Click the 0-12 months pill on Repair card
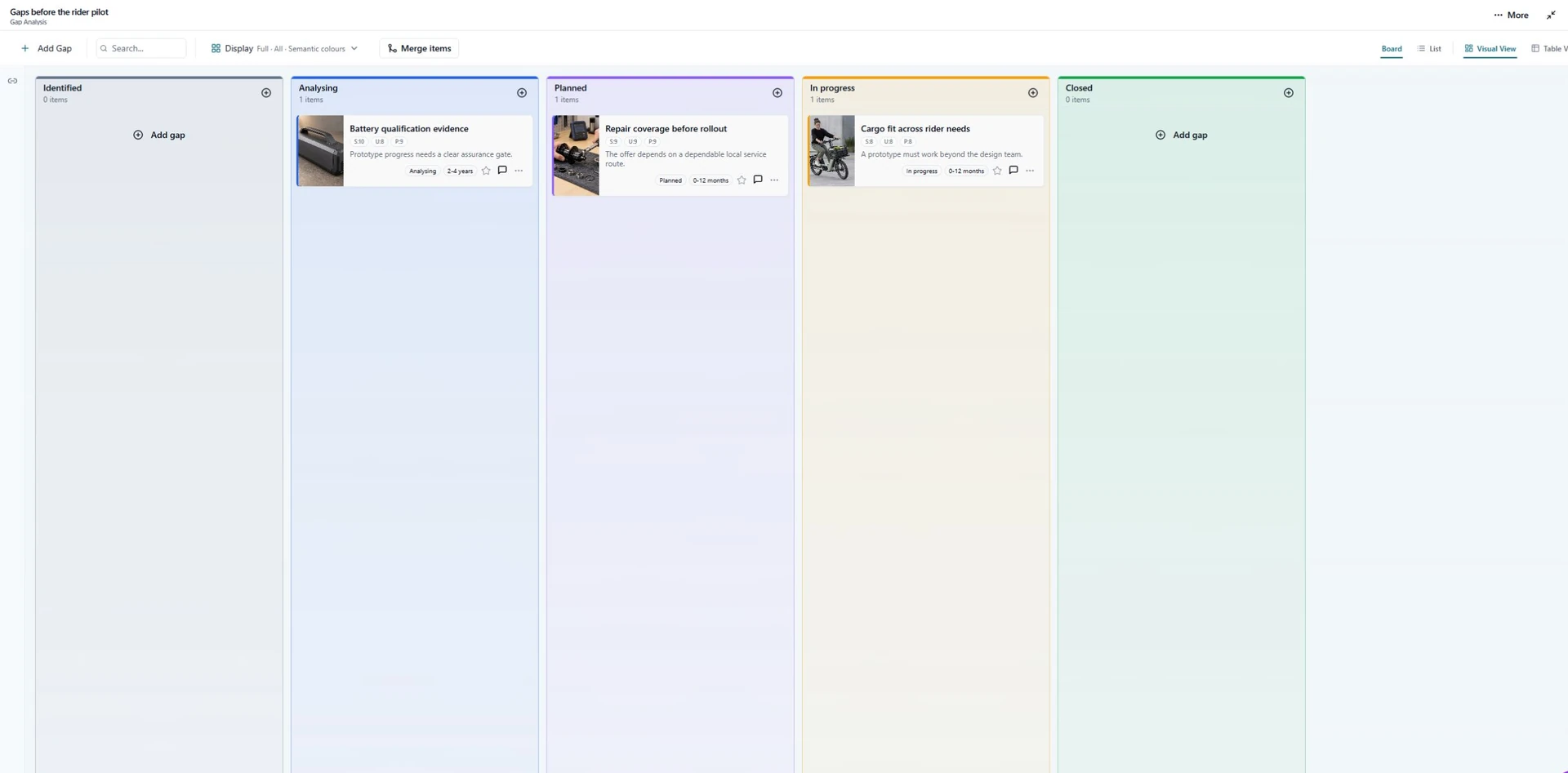Screen dimensions: 1568x773 coord(710,180)
